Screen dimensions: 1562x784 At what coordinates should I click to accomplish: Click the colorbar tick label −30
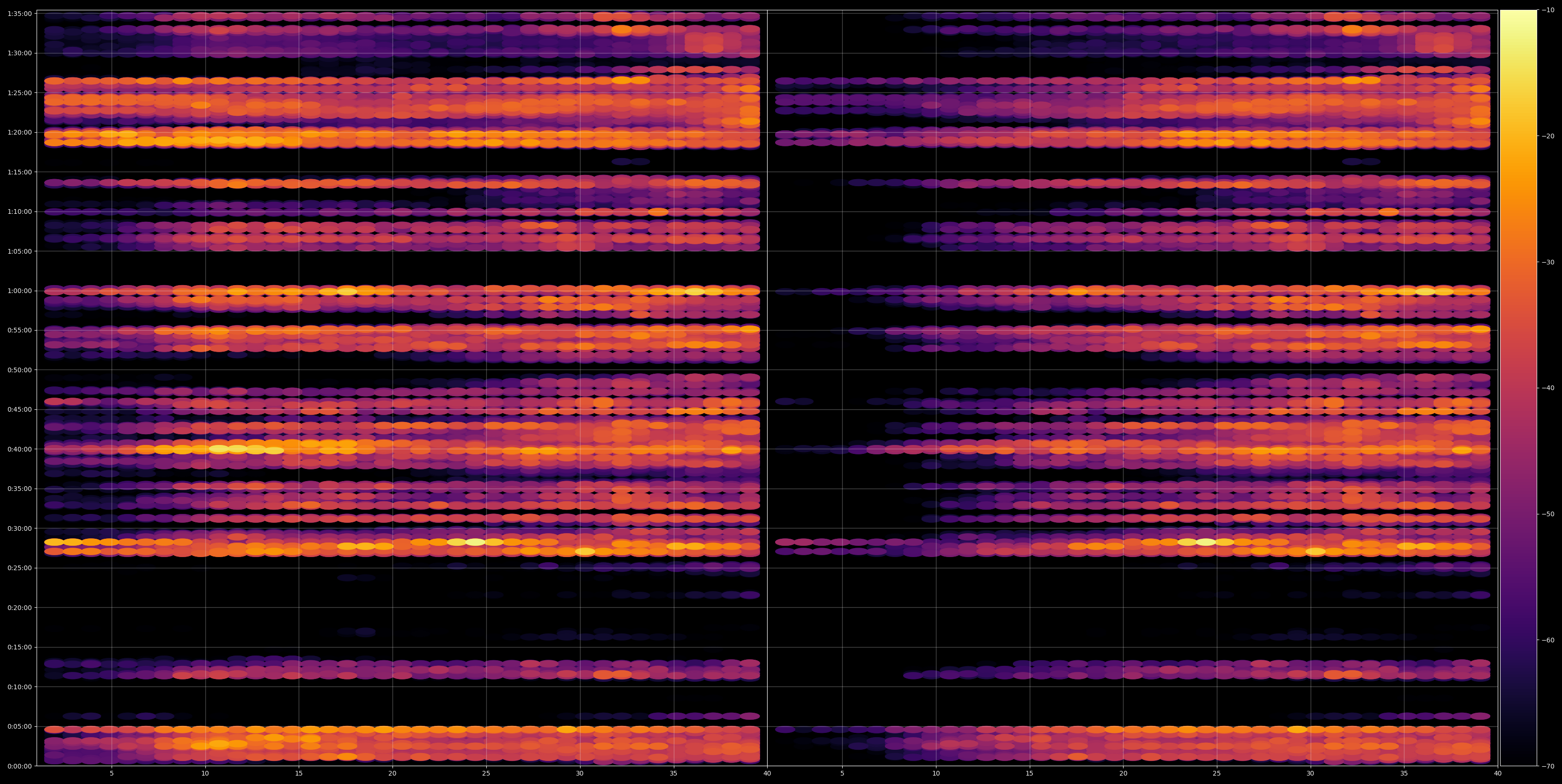click(1548, 262)
